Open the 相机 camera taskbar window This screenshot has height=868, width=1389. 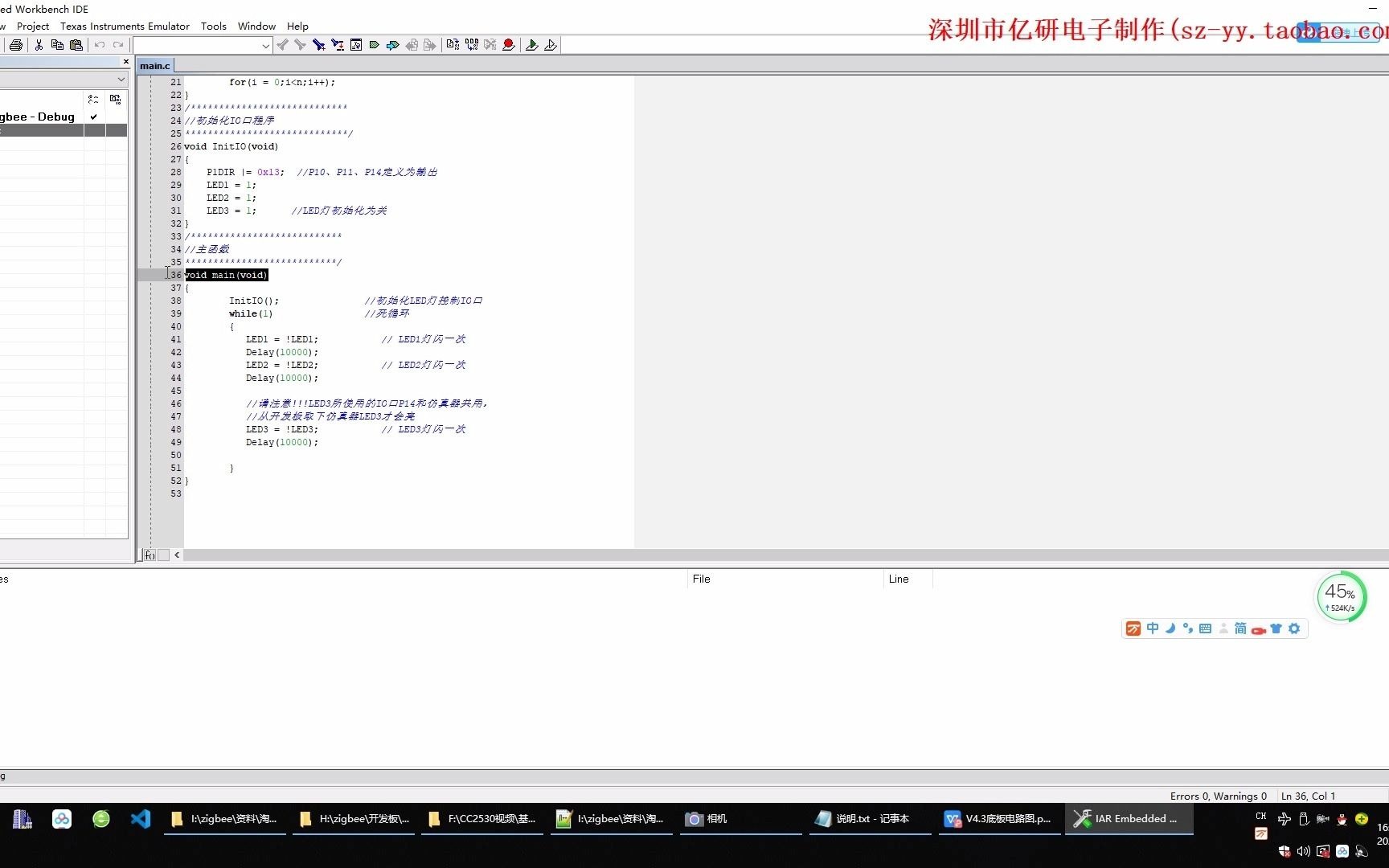coord(741,819)
